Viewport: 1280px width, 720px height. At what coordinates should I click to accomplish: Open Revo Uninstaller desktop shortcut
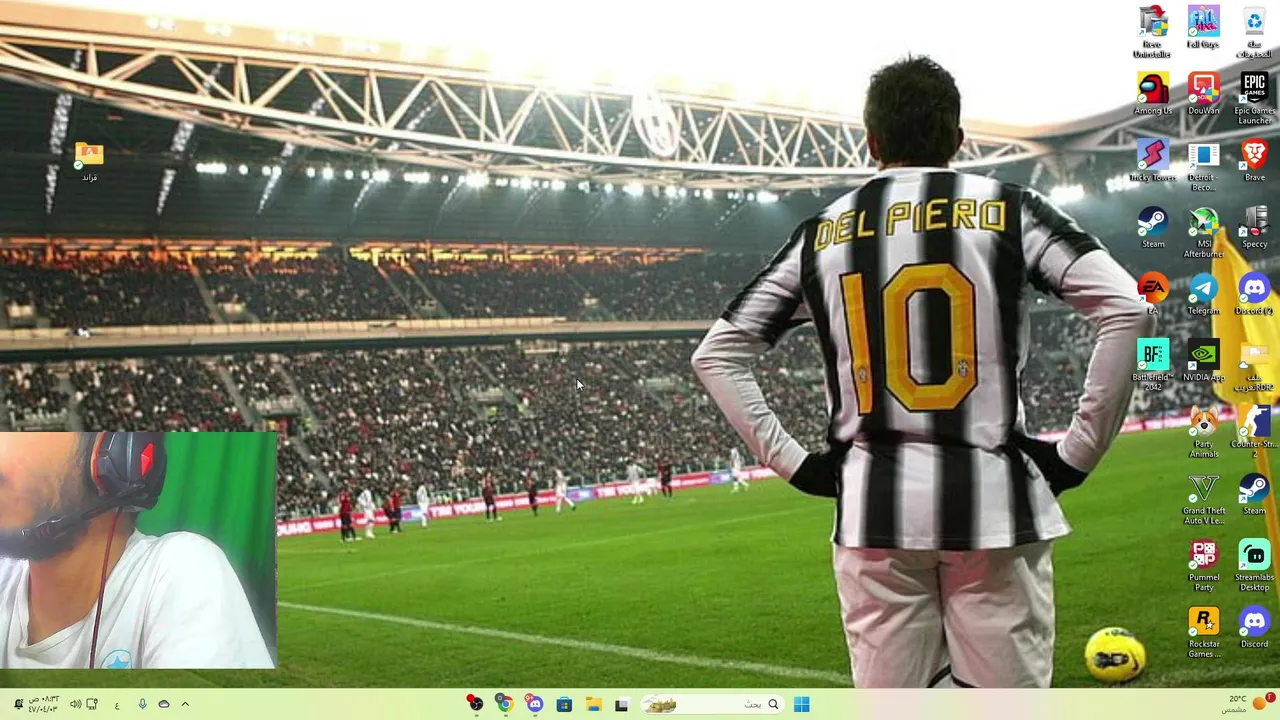[1153, 32]
